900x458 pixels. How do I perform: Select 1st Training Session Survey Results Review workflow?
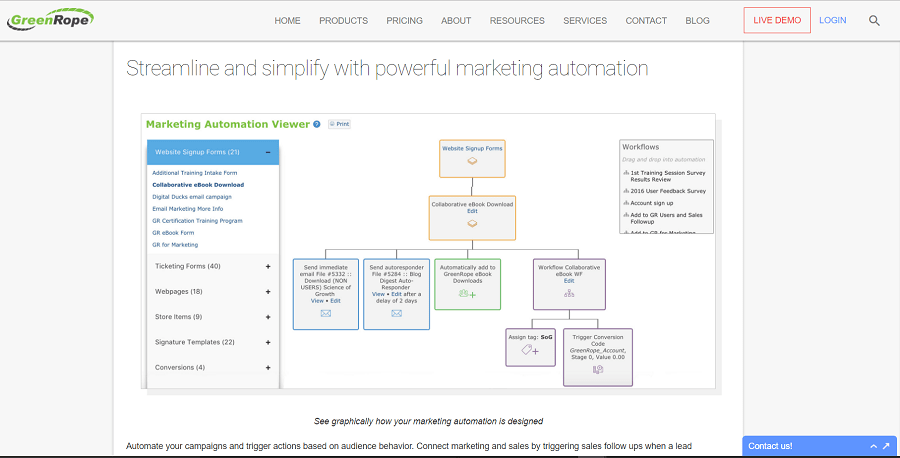[x=668, y=176]
